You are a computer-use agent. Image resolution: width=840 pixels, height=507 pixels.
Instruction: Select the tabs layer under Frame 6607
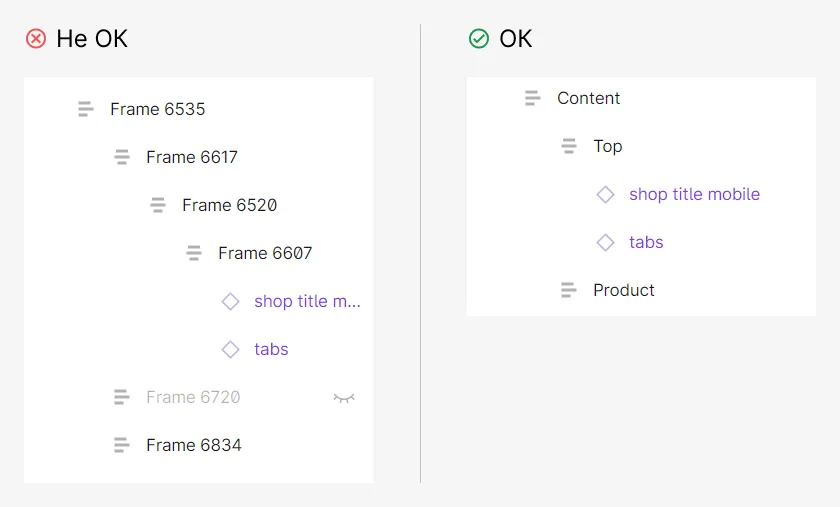click(271, 349)
